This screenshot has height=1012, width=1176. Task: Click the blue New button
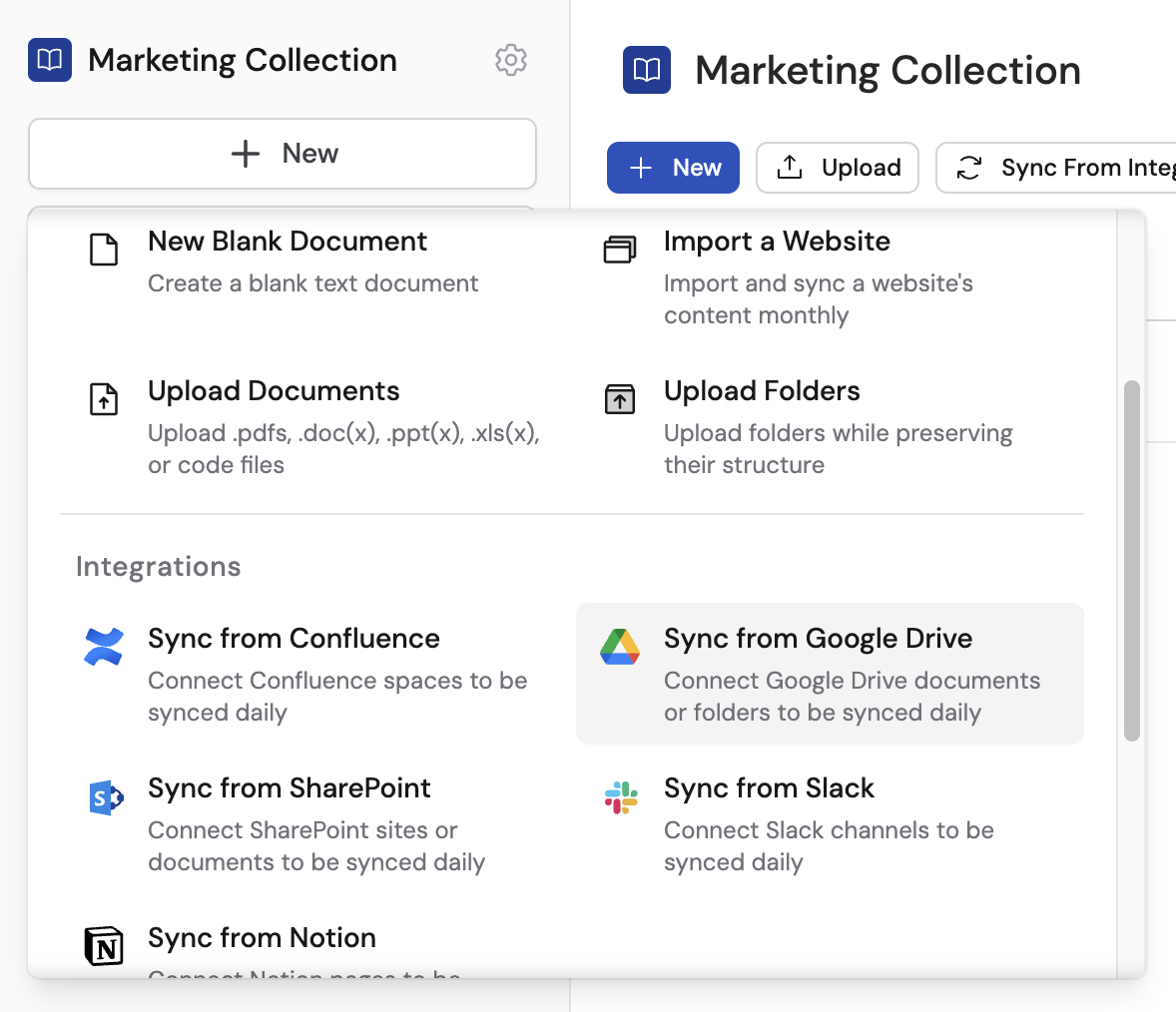[673, 168]
